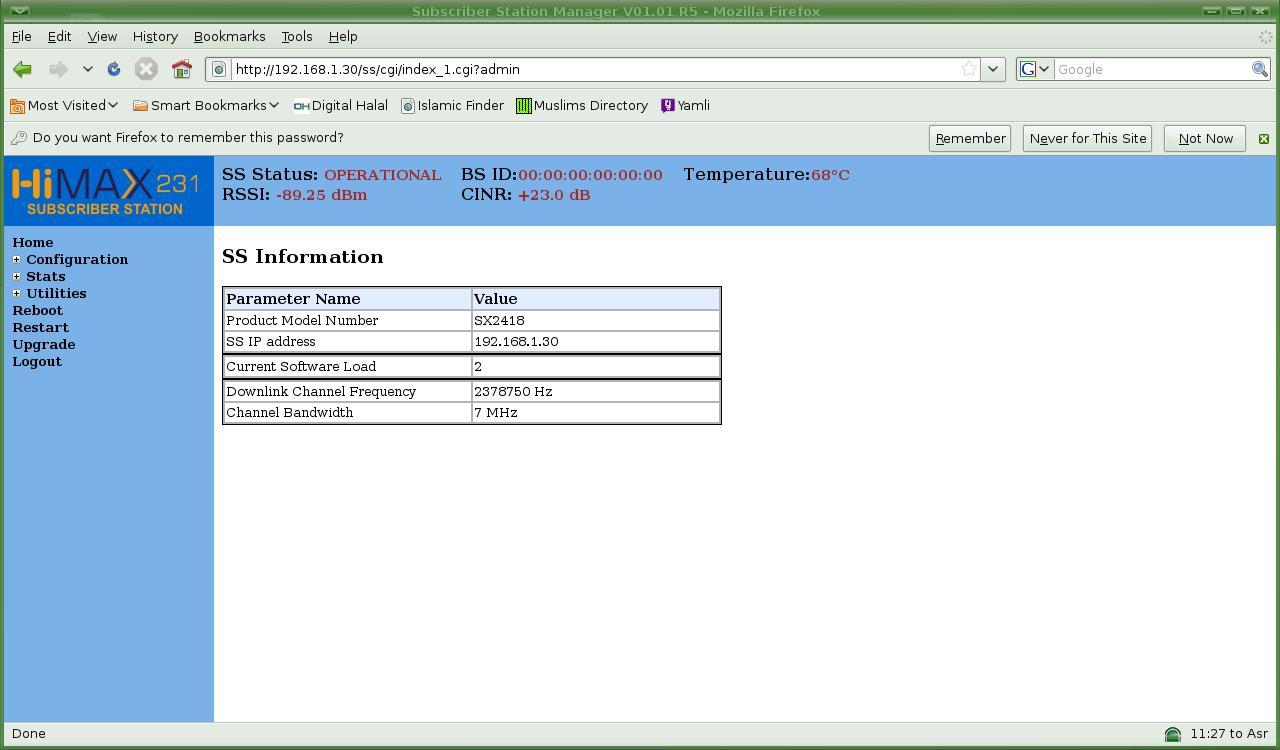This screenshot has width=1280, height=750.
Task: Open the Yamli bookmark
Action: coord(685,105)
